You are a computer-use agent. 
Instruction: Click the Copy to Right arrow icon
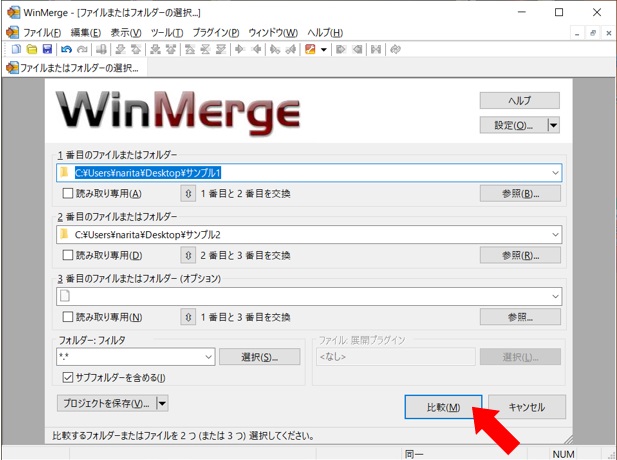[x=240, y=49]
